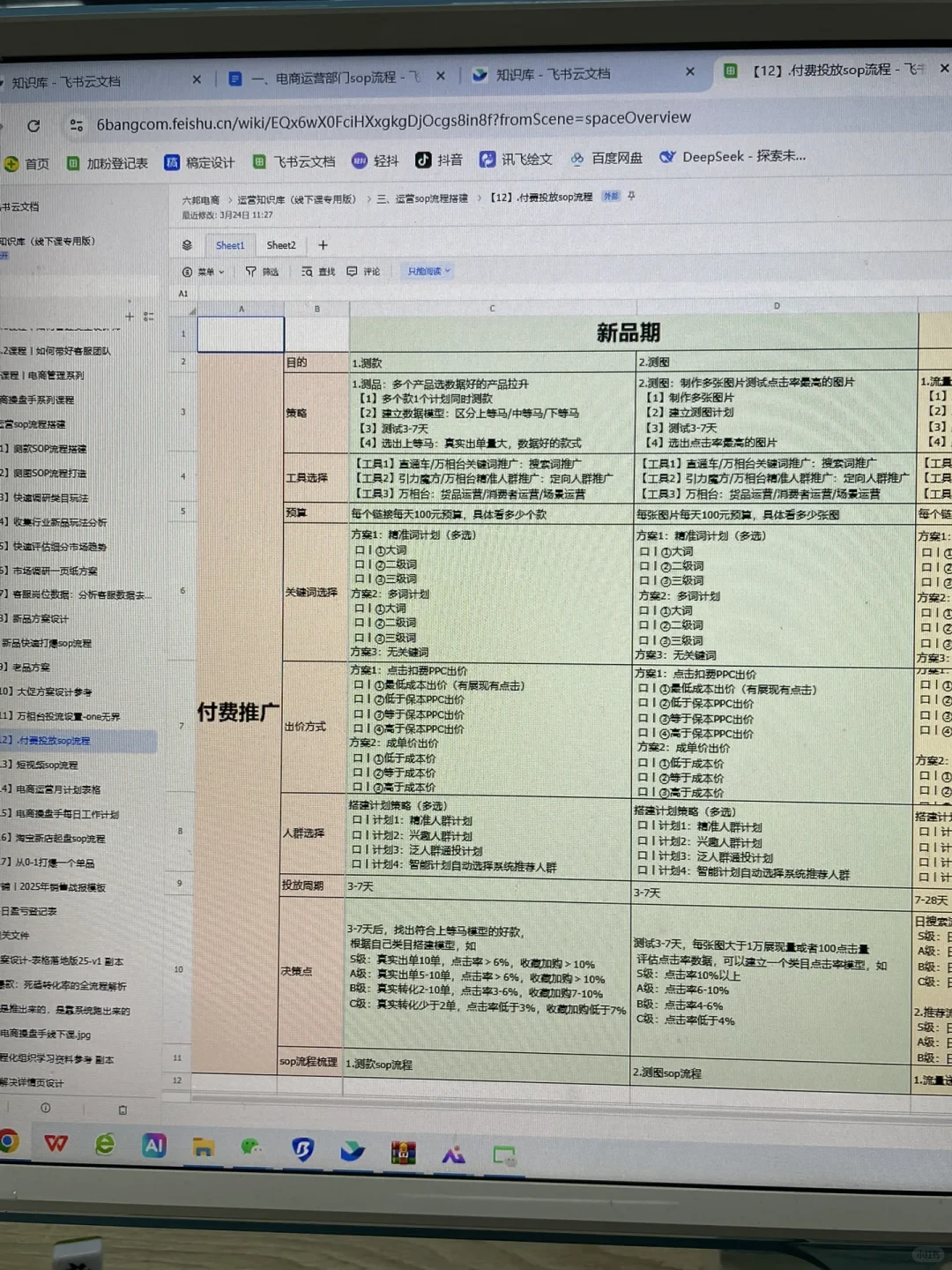The image size is (952, 1270).
Task: Open WPS Office from the taskbar
Action: tap(56, 1143)
